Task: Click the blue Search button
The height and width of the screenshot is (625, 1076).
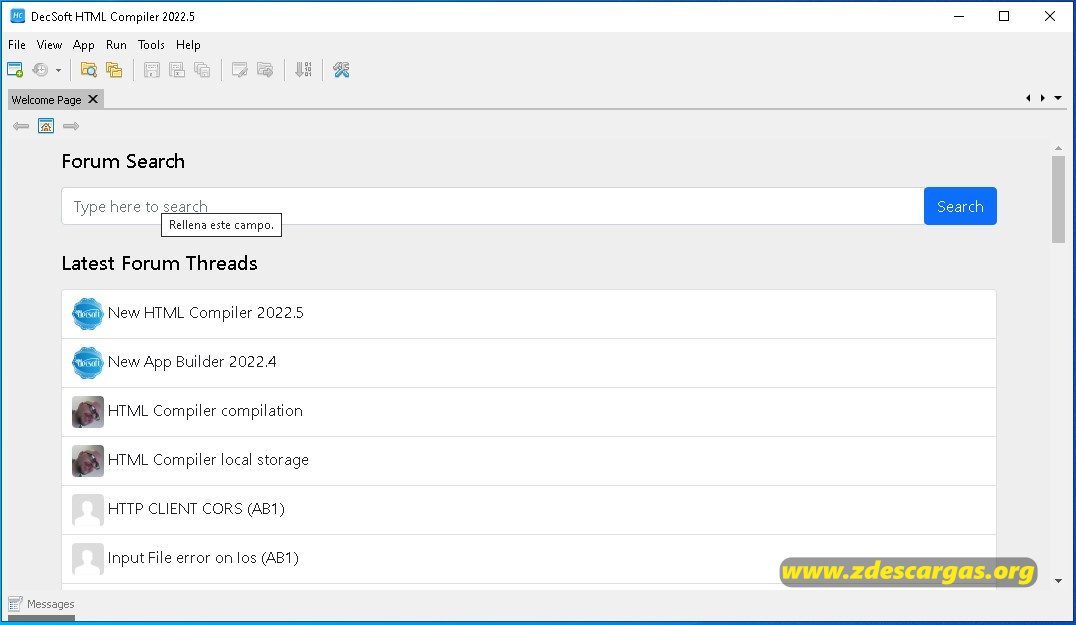Action: click(960, 206)
